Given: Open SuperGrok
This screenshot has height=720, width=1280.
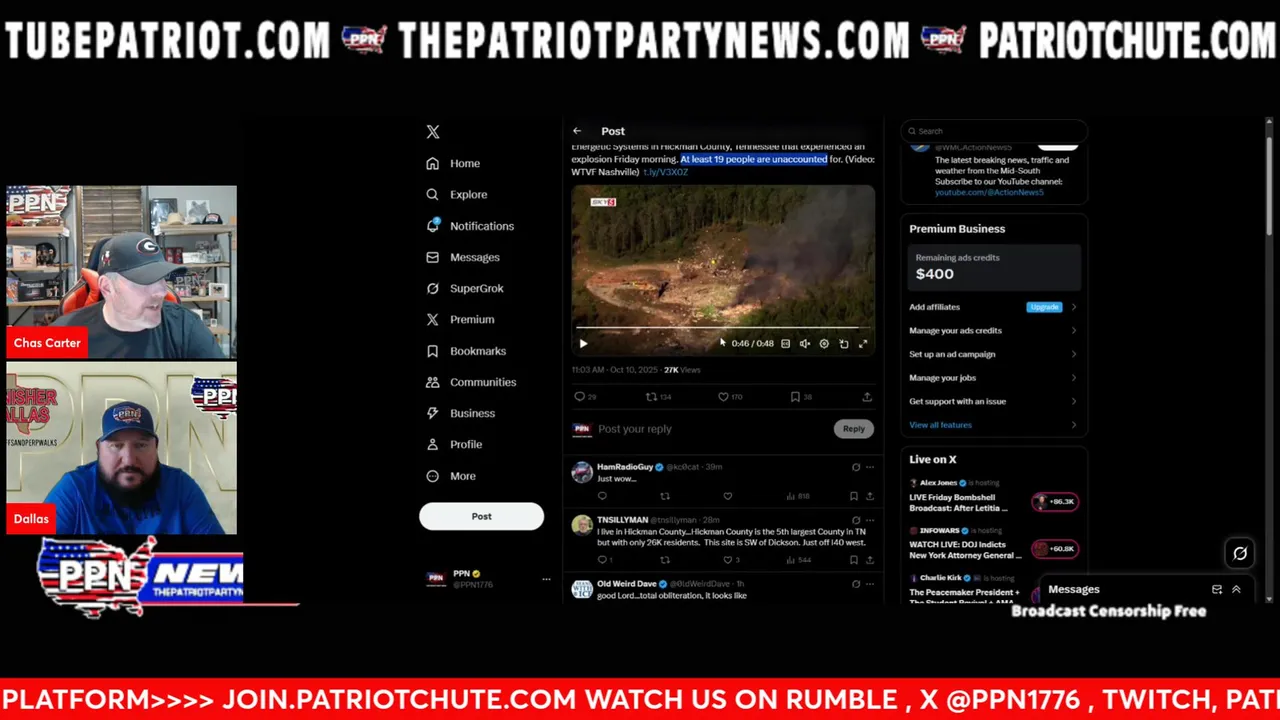Looking at the screenshot, I should (x=465, y=288).
